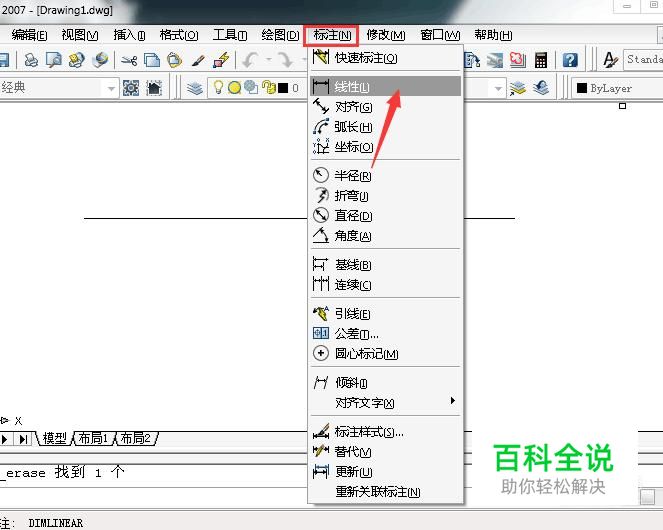
Task: Click the Paste clipboard icon
Action: [174, 60]
